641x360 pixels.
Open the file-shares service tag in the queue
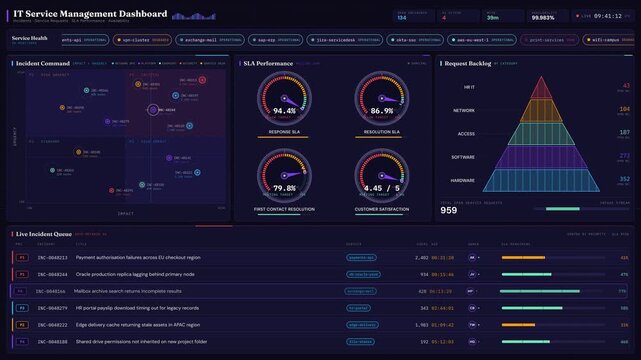click(x=360, y=342)
